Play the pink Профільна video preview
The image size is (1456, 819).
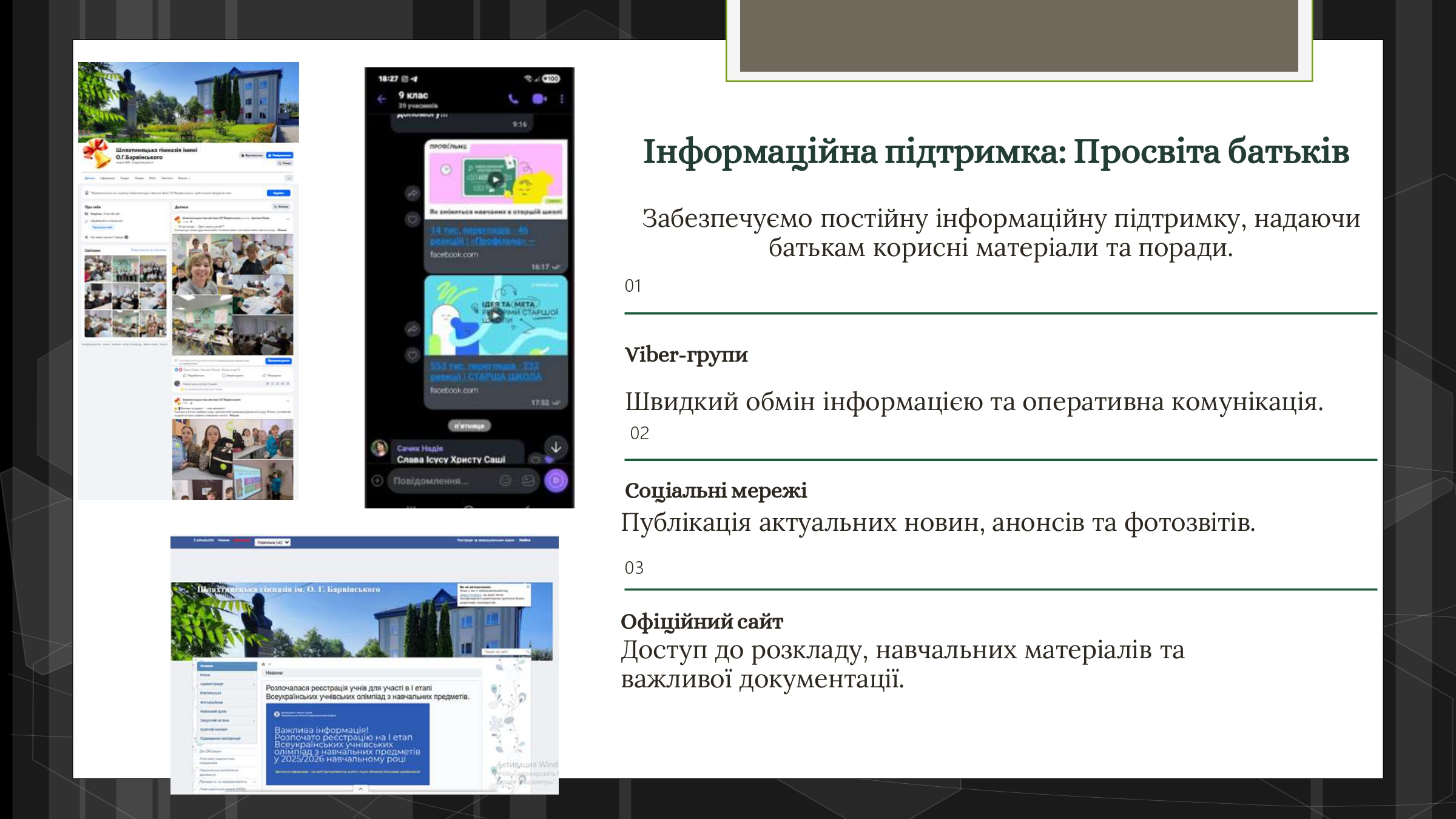pos(496,179)
